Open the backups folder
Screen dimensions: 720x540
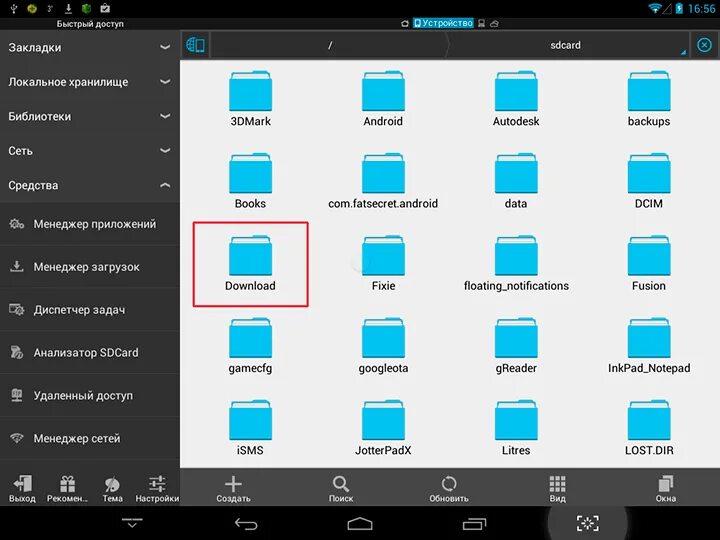(x=648, y=99)
